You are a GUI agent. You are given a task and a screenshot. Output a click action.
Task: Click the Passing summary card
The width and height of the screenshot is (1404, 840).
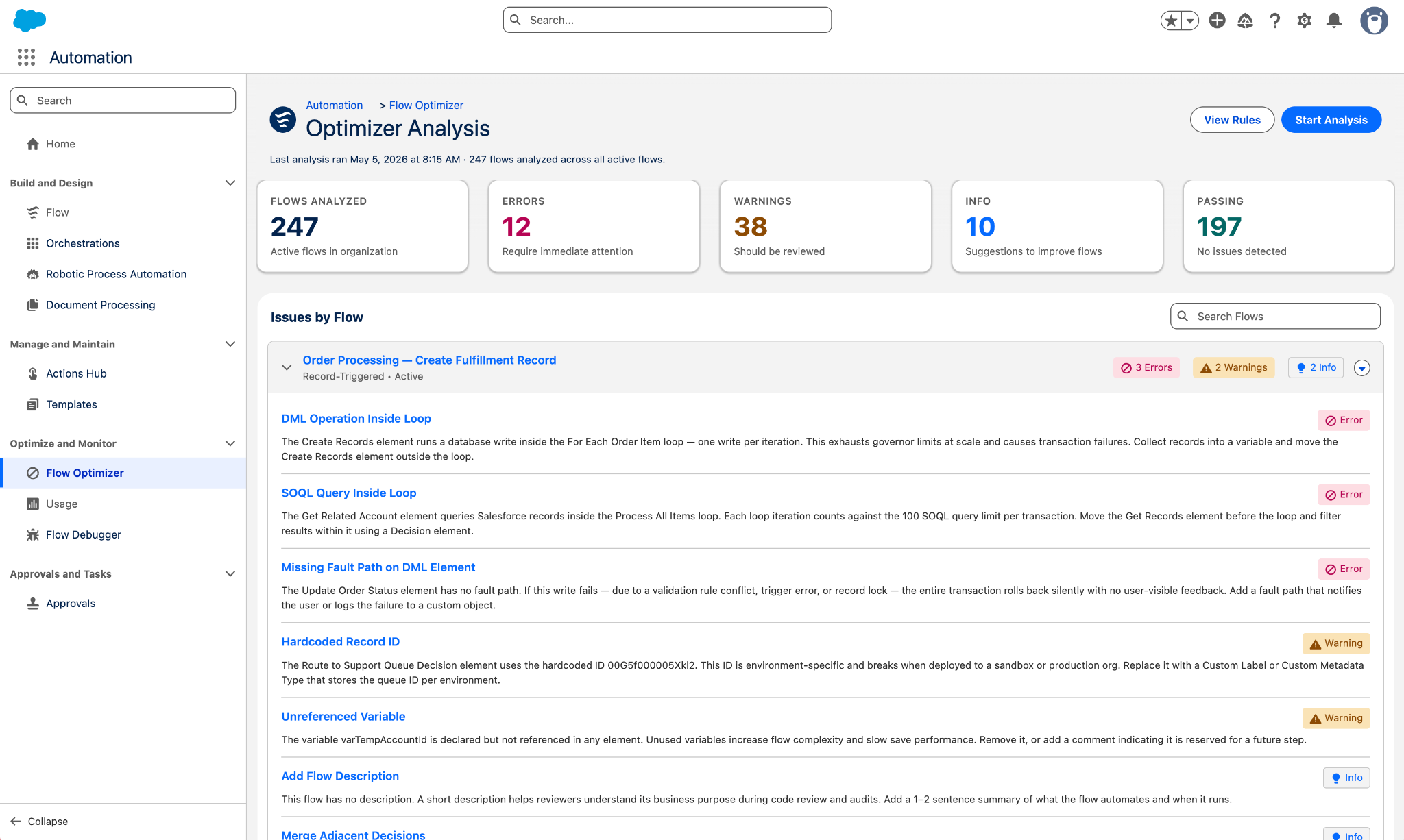[1289, 226]
